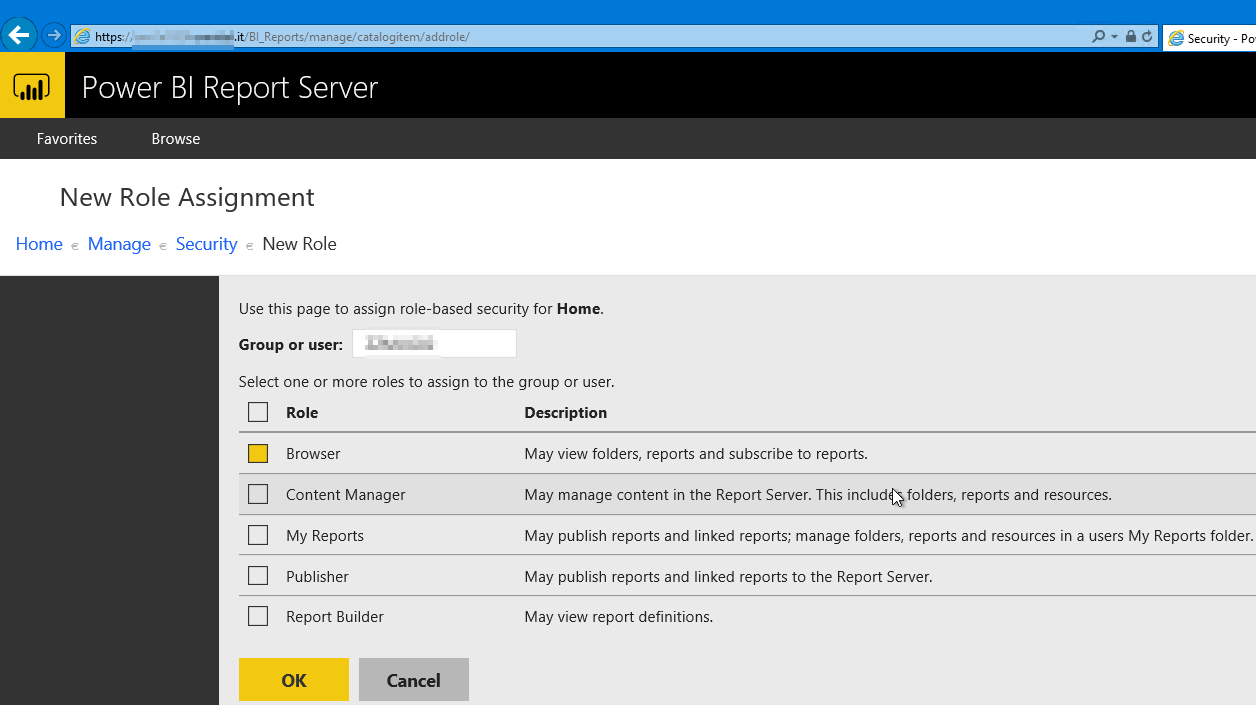The image size is (1256, 705).
Task: Uncheck the Browser role checkbox
Action: tap(258, 453)
